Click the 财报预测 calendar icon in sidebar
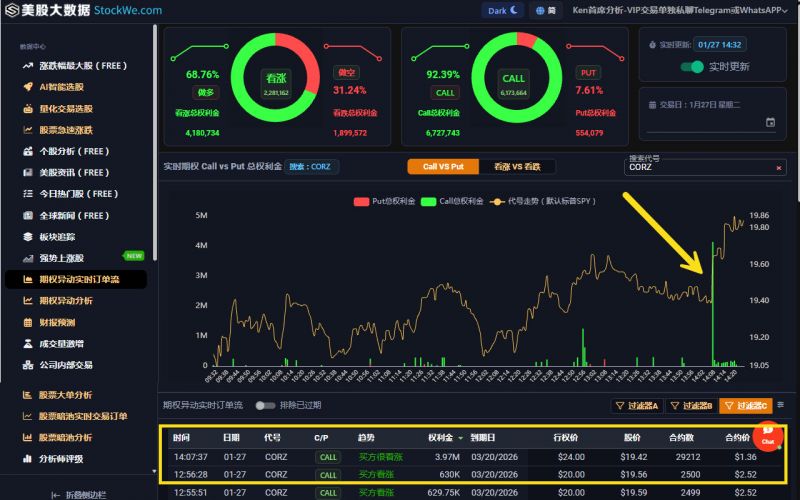The width and height of the screenshot is (800, 500). click(x=29, y=323)
